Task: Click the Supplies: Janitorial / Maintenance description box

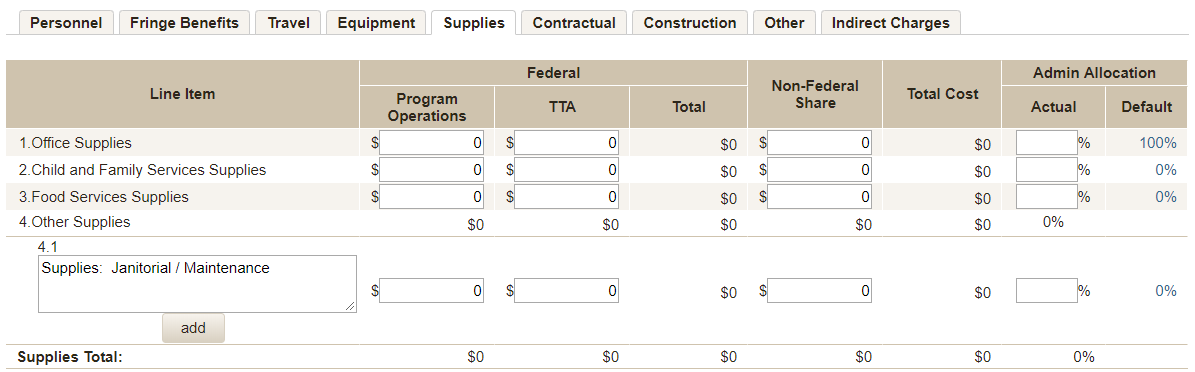Action: pyautogui.click(x=197, y=284)
